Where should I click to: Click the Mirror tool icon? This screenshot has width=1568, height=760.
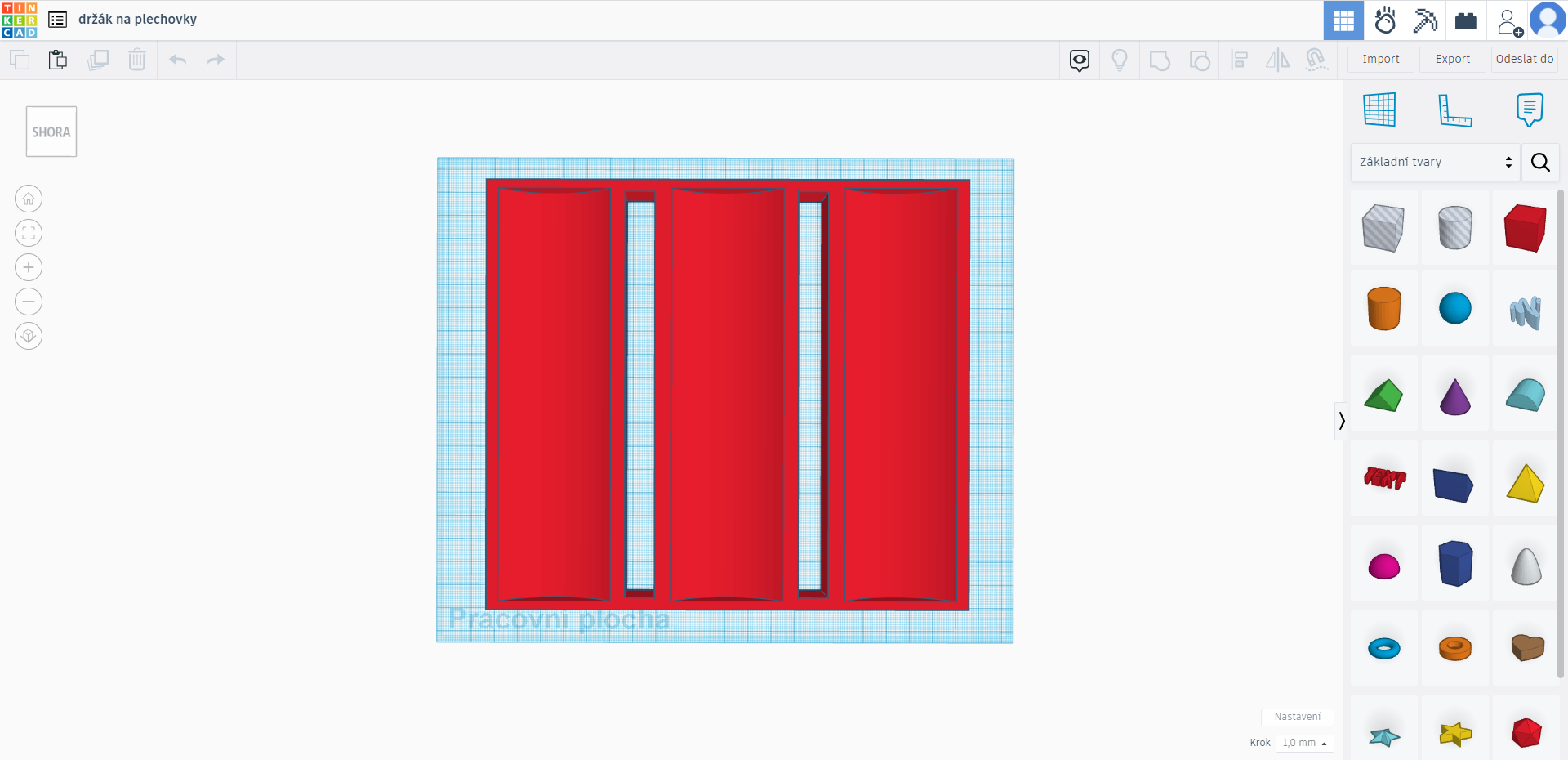point(1278,60)
